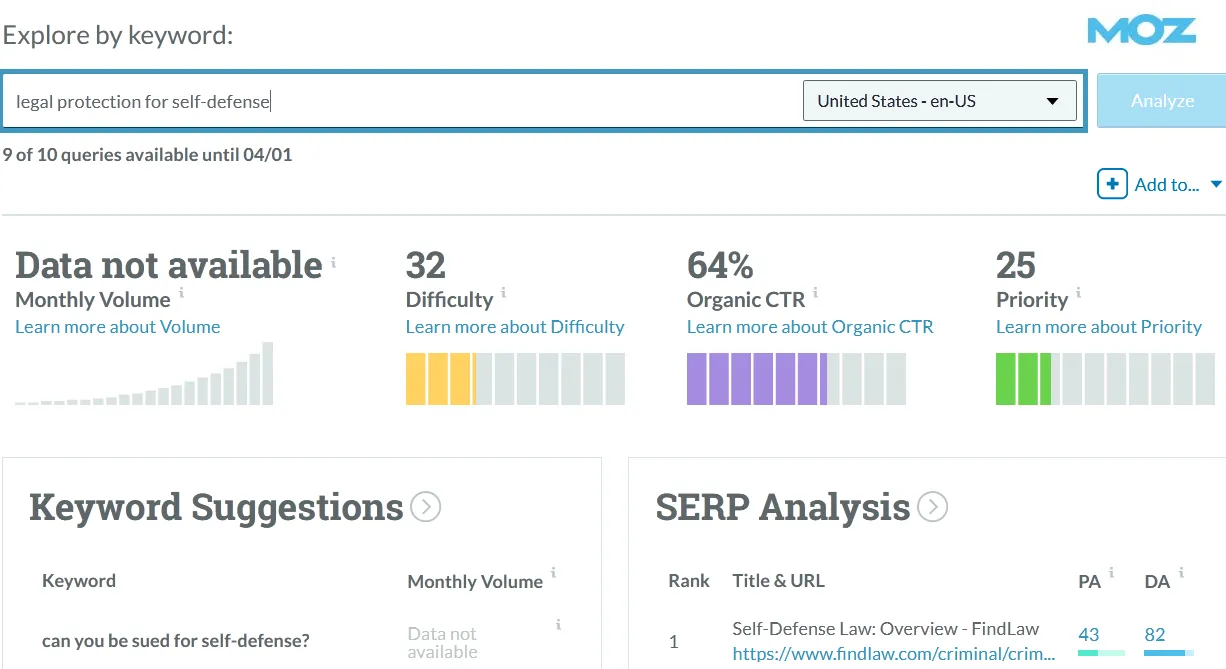The height and width of the screenshot is (669, 1226).
Task: Click info icon next to Monthly Volume metric
Action: 181,293
